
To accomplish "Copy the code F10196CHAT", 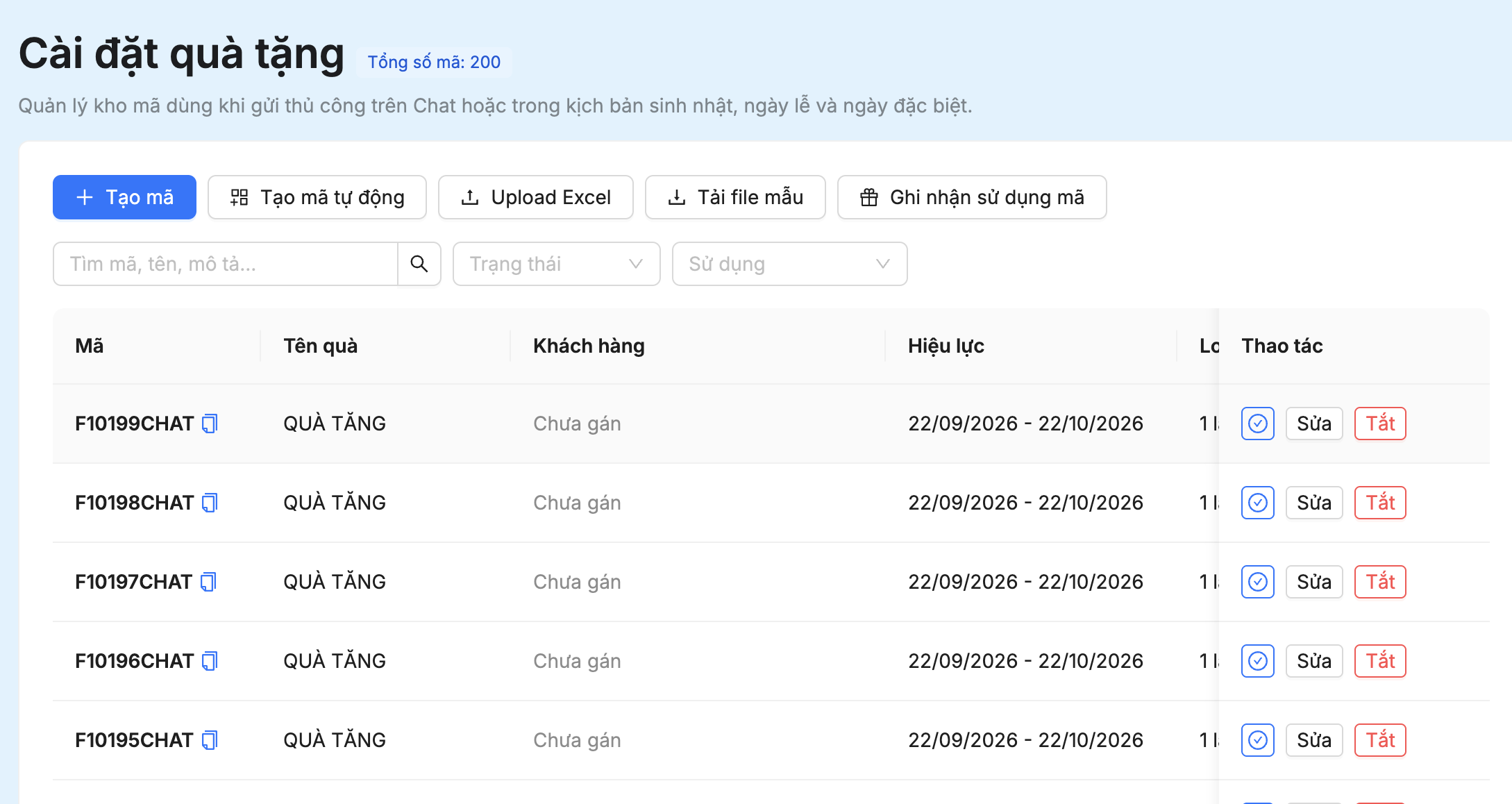I will pyautogui.click(x=210, y=661).
